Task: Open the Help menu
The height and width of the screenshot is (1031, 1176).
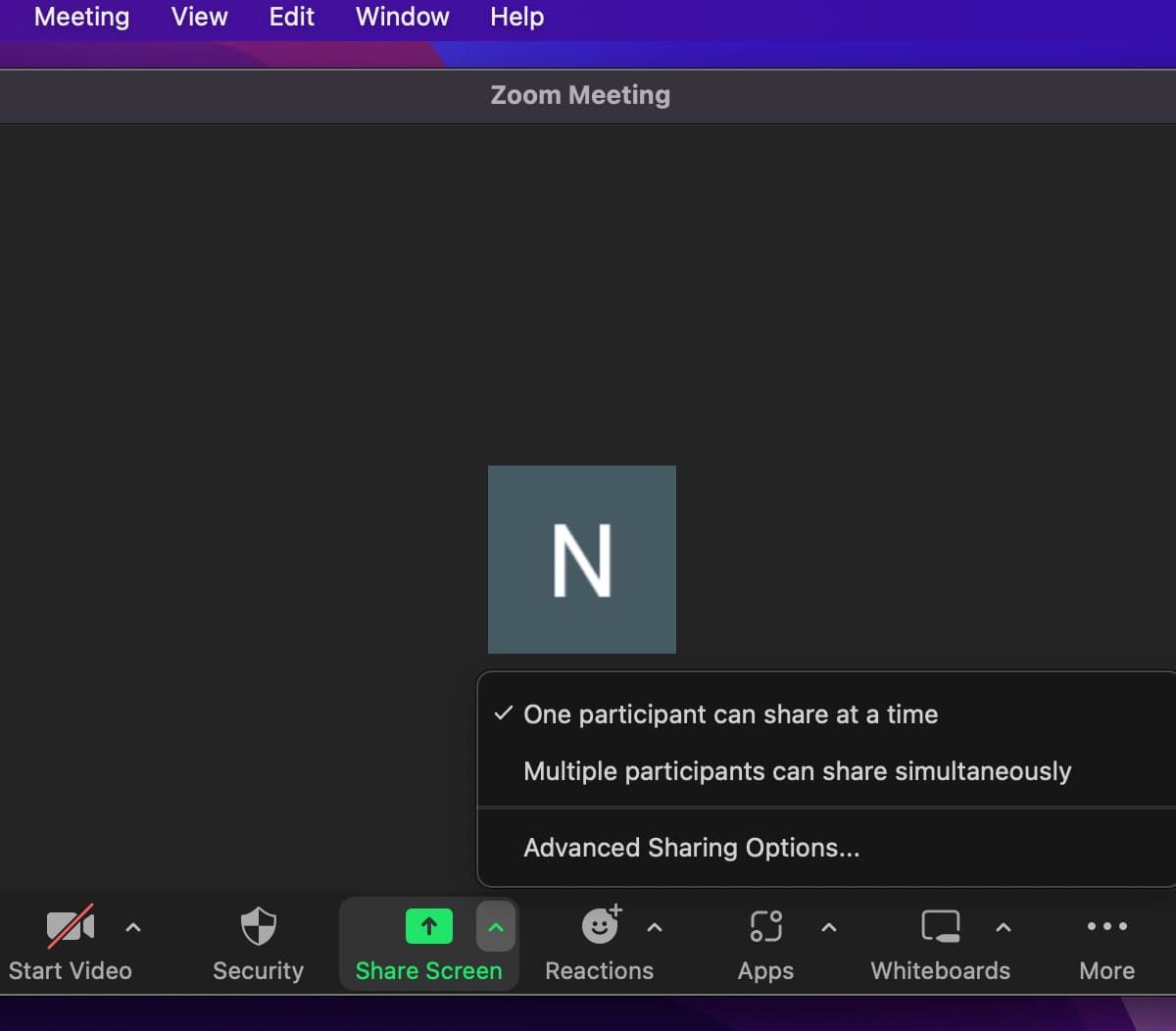Action: [x=516, y=17]
